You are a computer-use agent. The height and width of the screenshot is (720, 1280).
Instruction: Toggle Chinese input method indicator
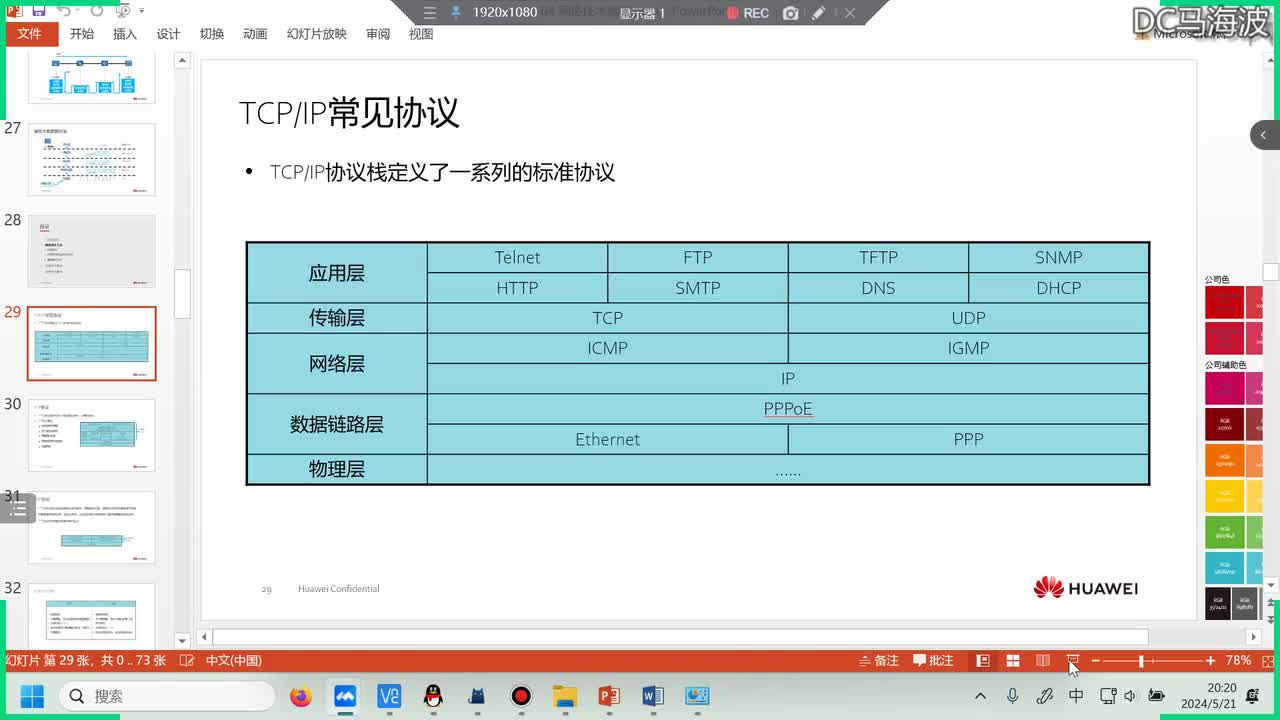point(1076,696)
